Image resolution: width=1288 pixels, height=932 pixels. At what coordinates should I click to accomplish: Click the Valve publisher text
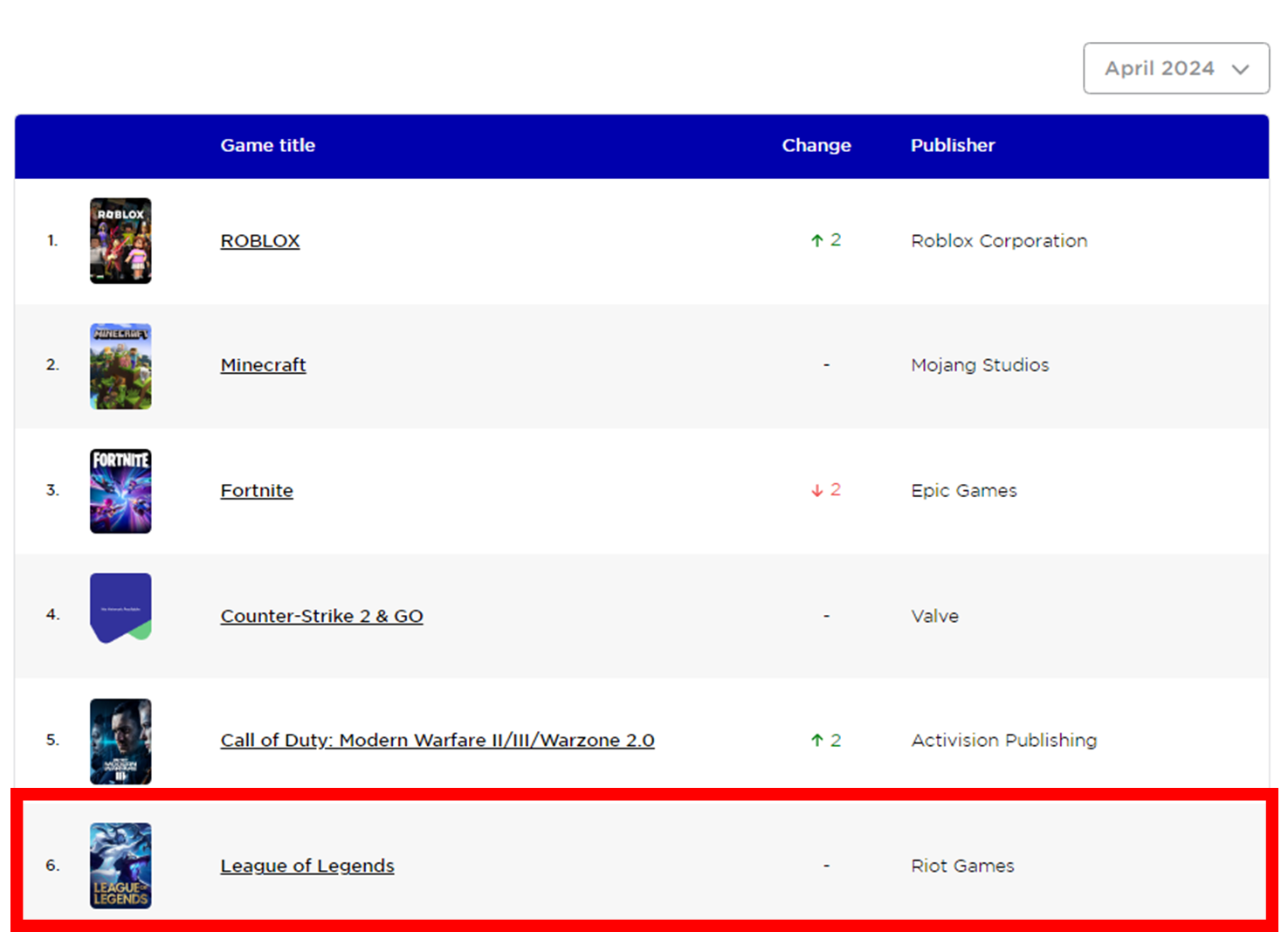point(934,616)
